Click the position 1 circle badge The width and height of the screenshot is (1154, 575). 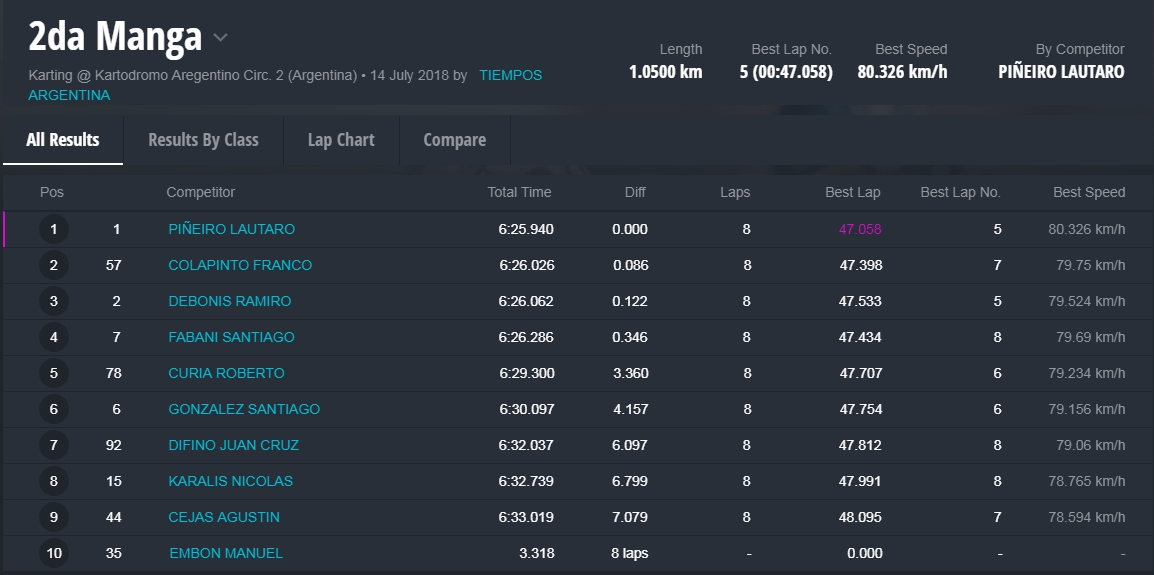54,229
